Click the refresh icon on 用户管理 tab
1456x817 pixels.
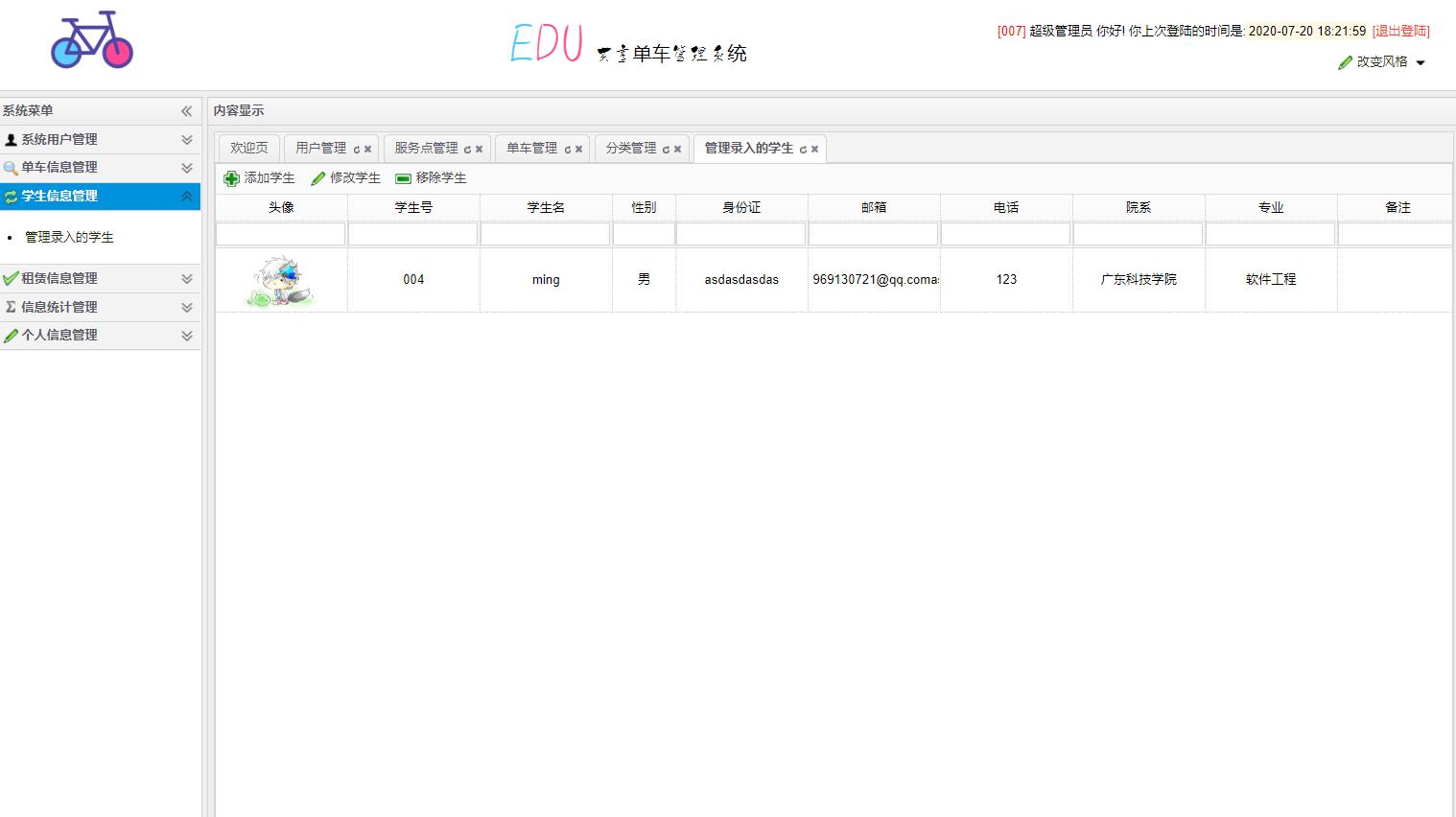click(x=358, y=148)
